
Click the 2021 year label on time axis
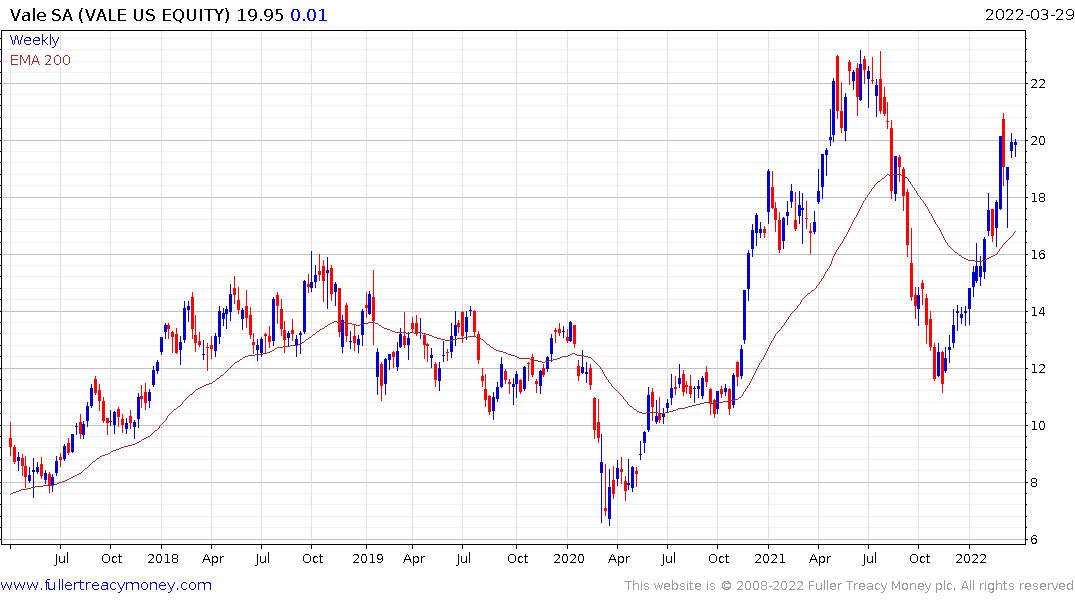(x=769, y=559)
